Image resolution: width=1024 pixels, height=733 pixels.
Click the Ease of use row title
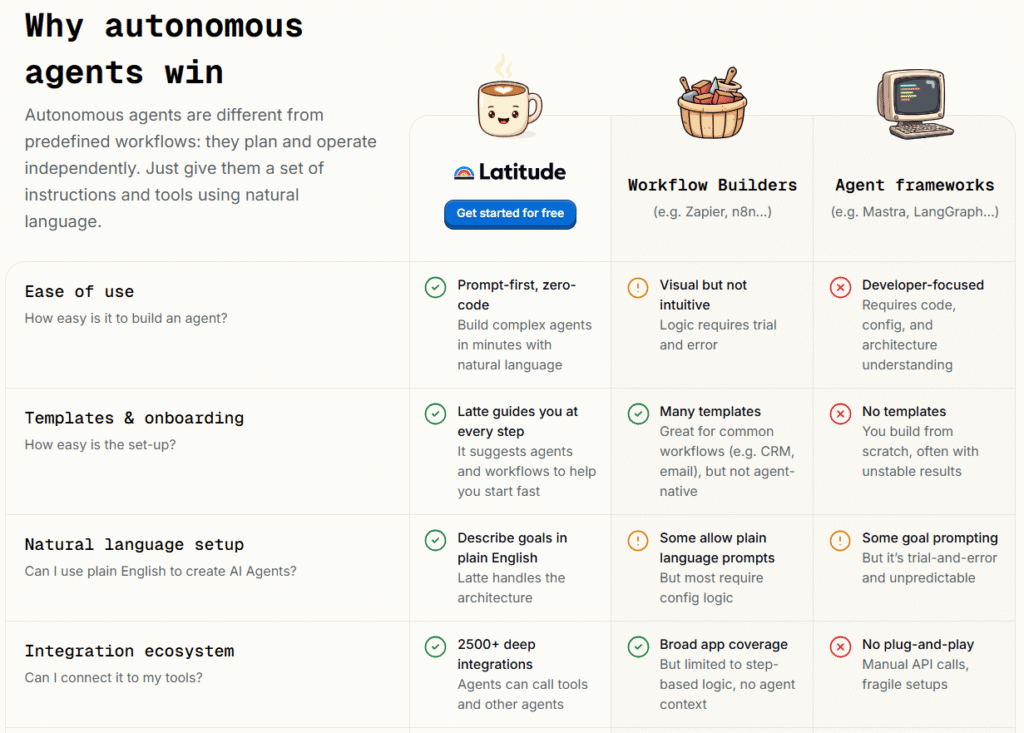point(79,292)
